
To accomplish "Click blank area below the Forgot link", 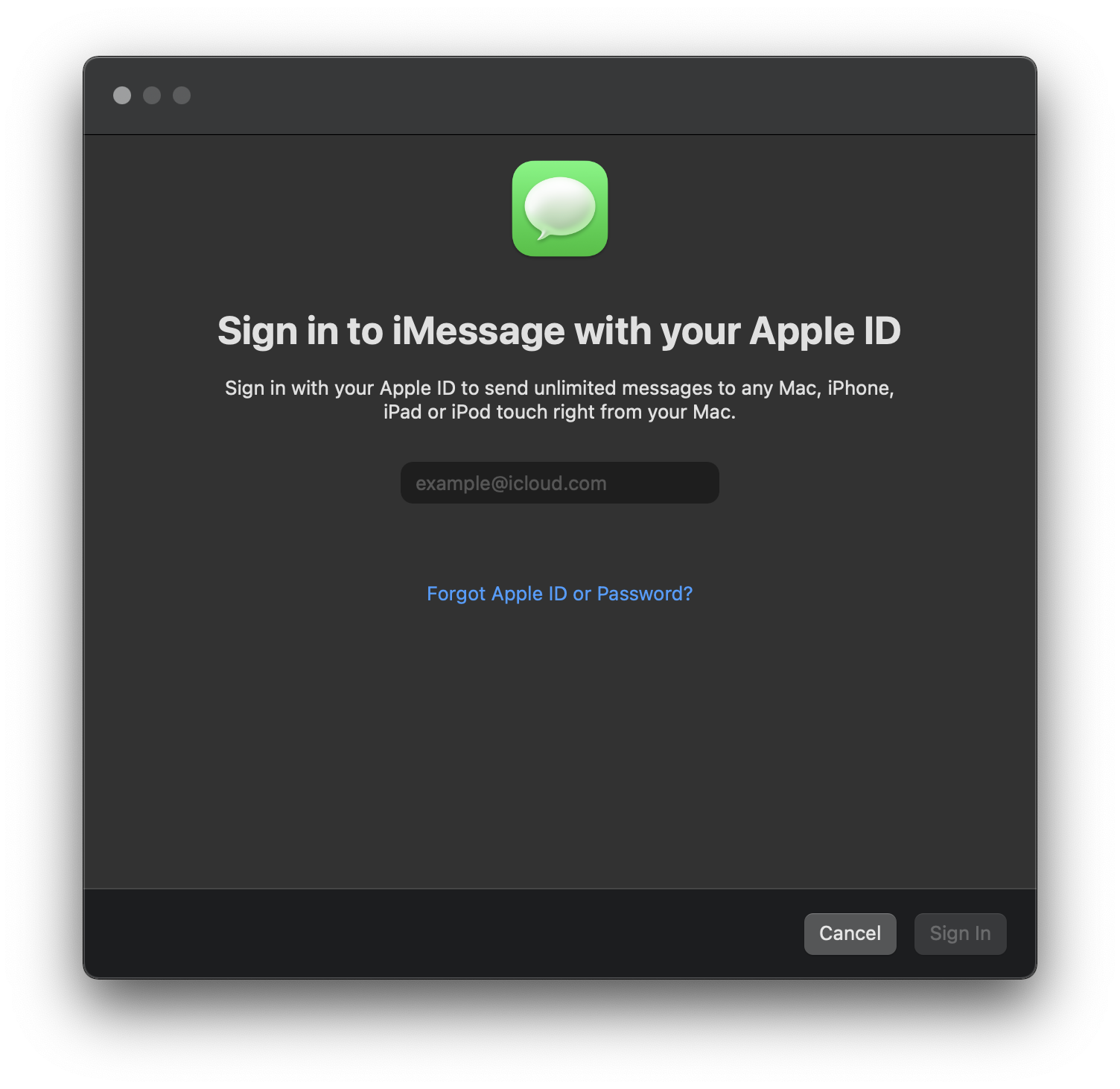I will click(x=560, y=745).
